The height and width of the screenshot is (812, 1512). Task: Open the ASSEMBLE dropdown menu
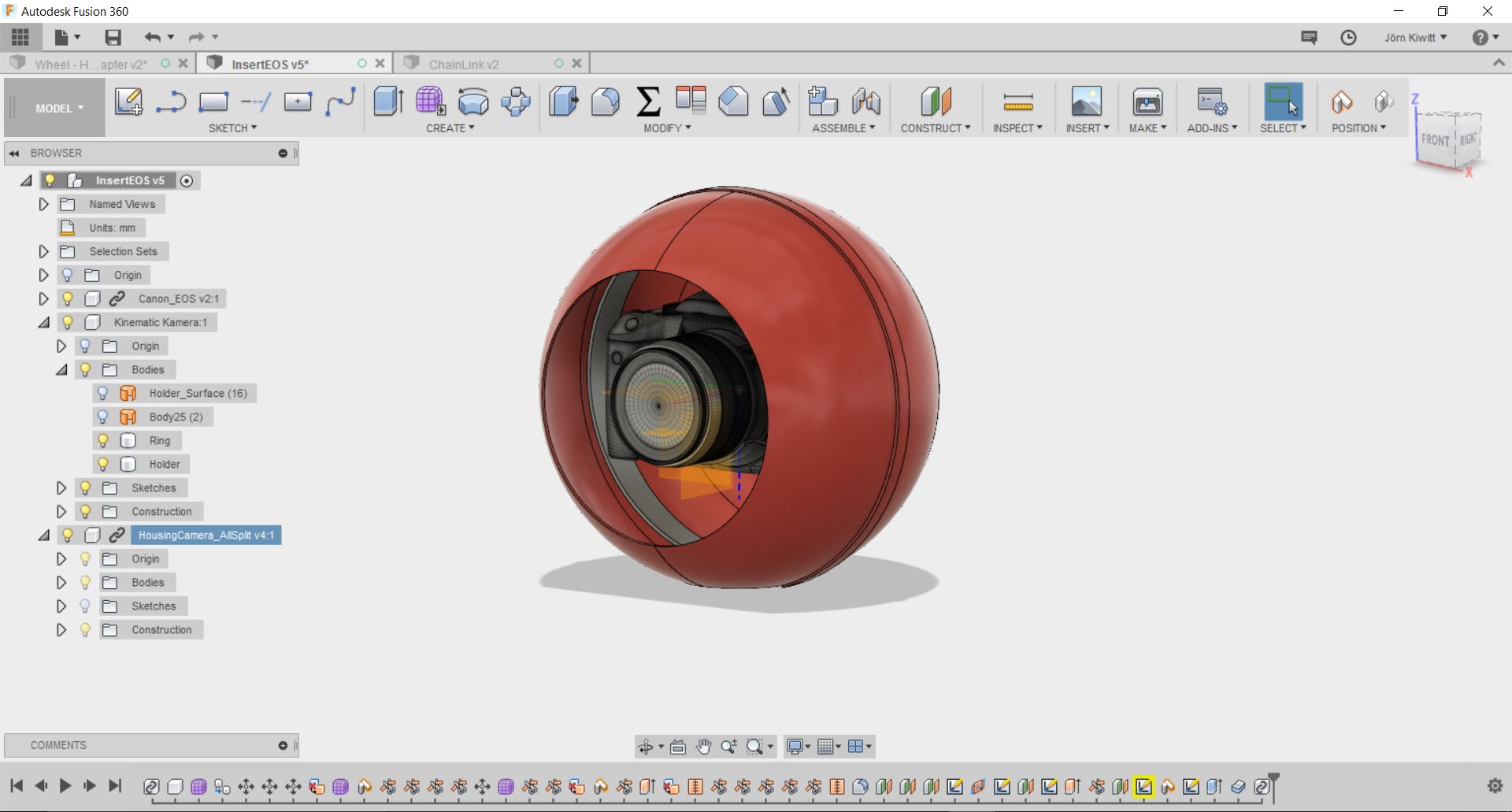tap(843, 128)
